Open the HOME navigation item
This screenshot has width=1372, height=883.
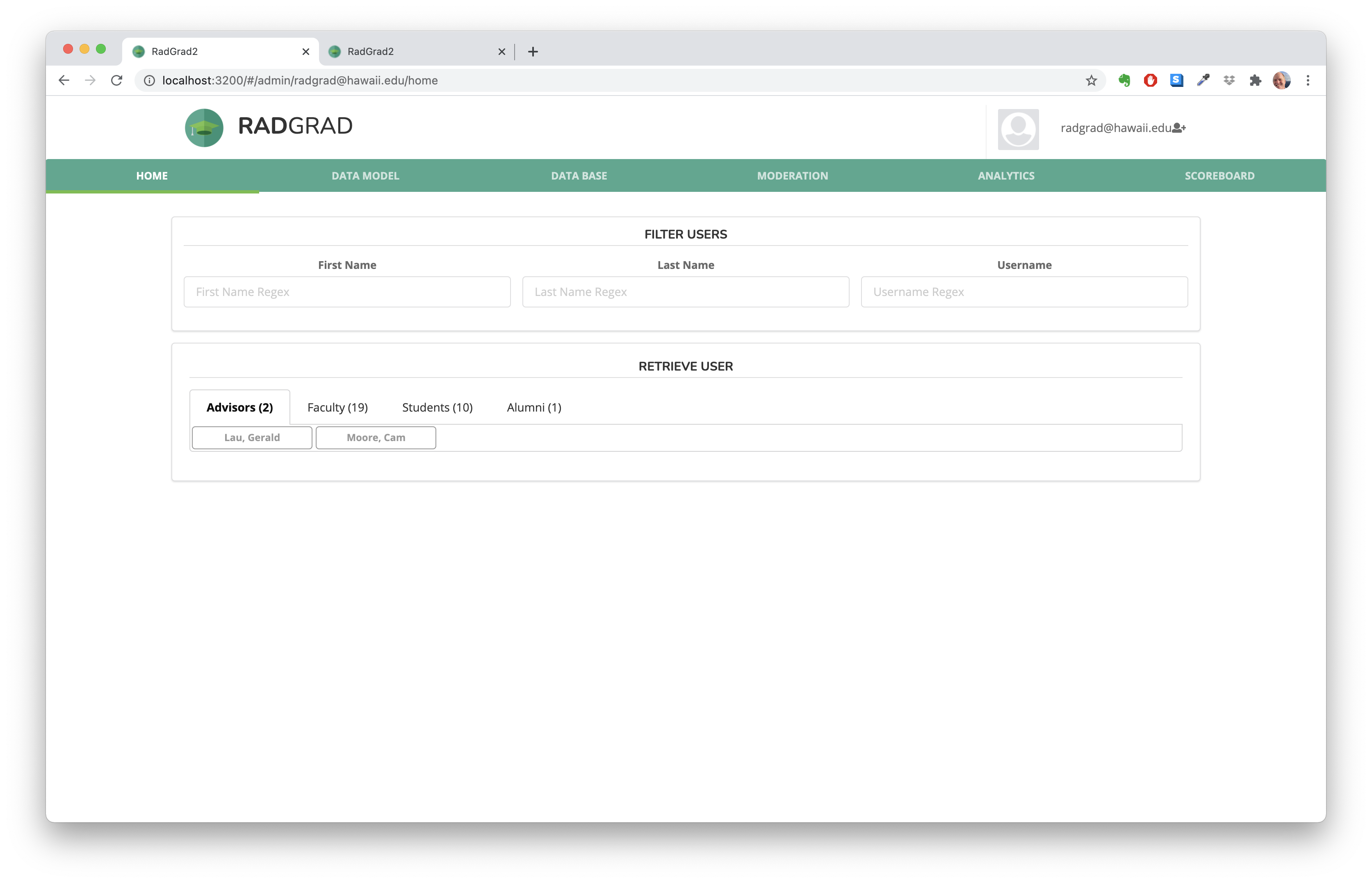tap(152, 175)
